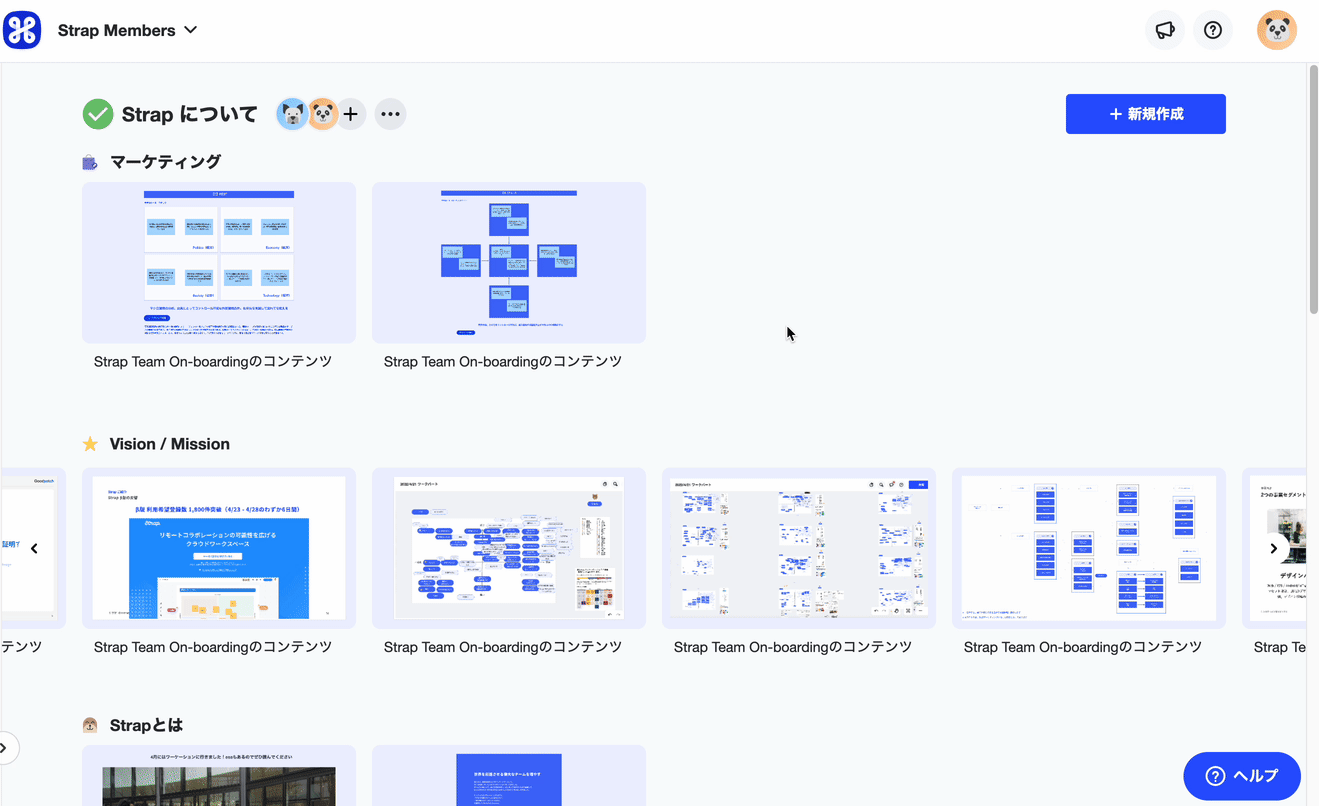
Task: Click the マーケティング section icon
Action: click(90, 162)
